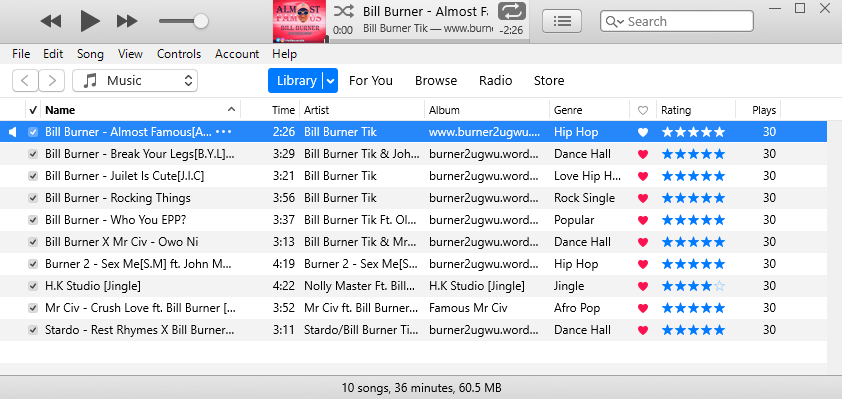Open the Up Next list button

562,21
